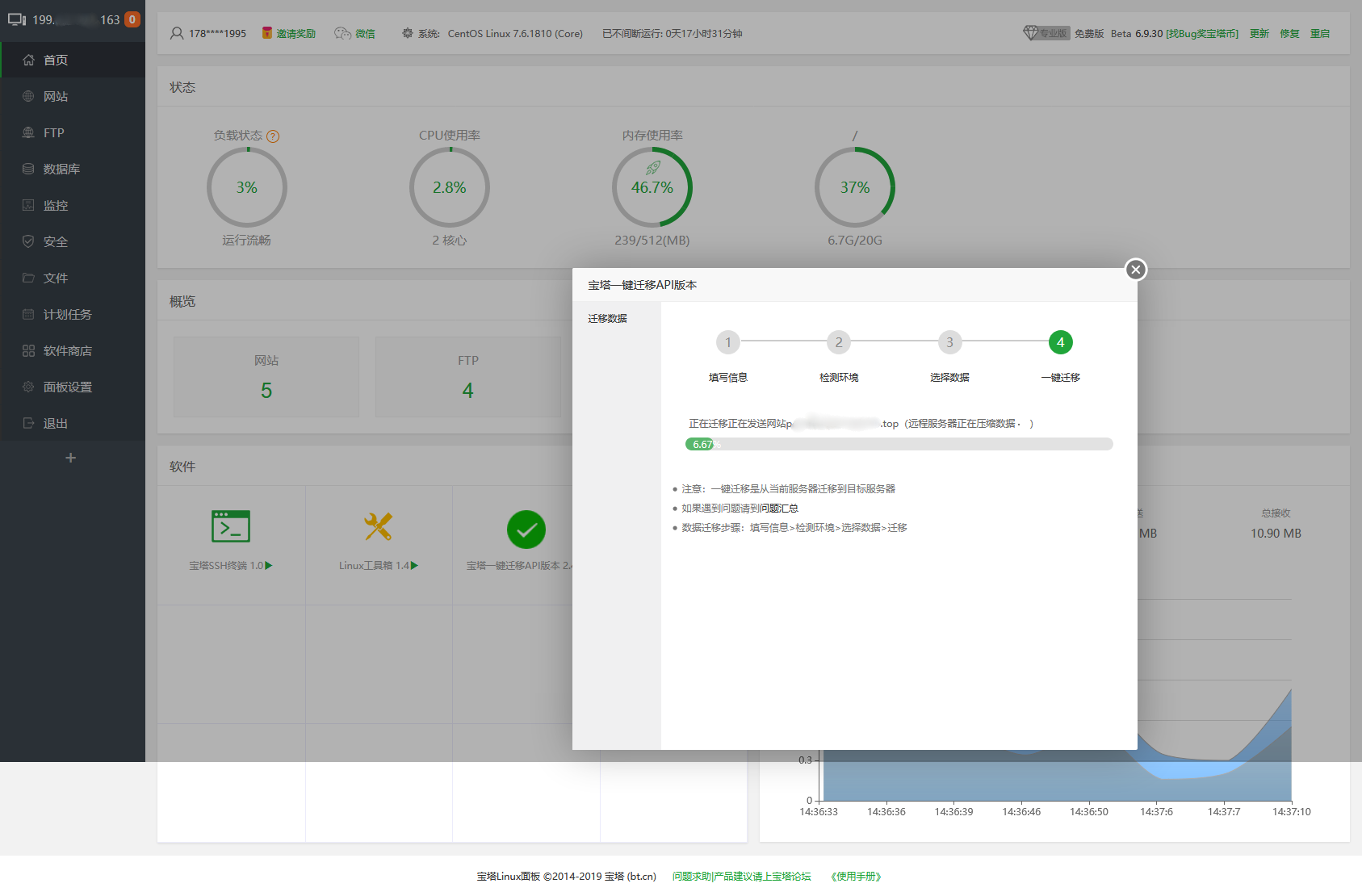Click the 微信 WeChat icon
The image size is (1362, 896).
click(x=343, y=33)
